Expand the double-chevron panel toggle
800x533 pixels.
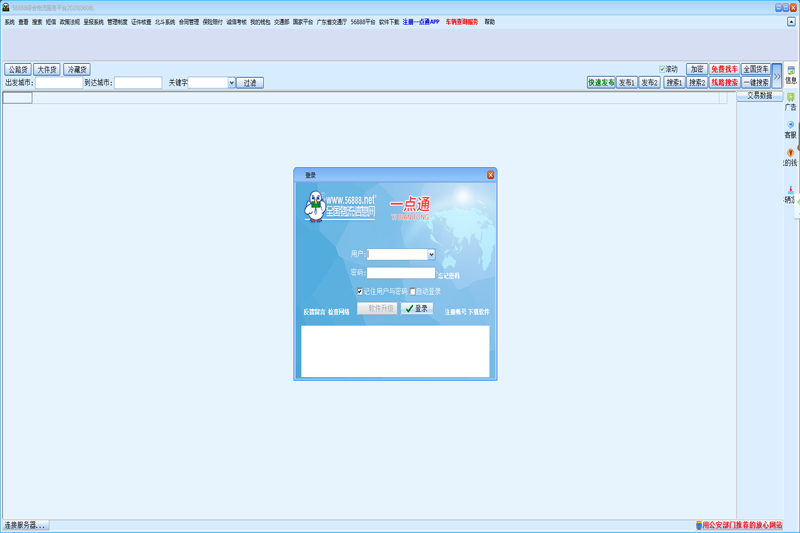777,76
